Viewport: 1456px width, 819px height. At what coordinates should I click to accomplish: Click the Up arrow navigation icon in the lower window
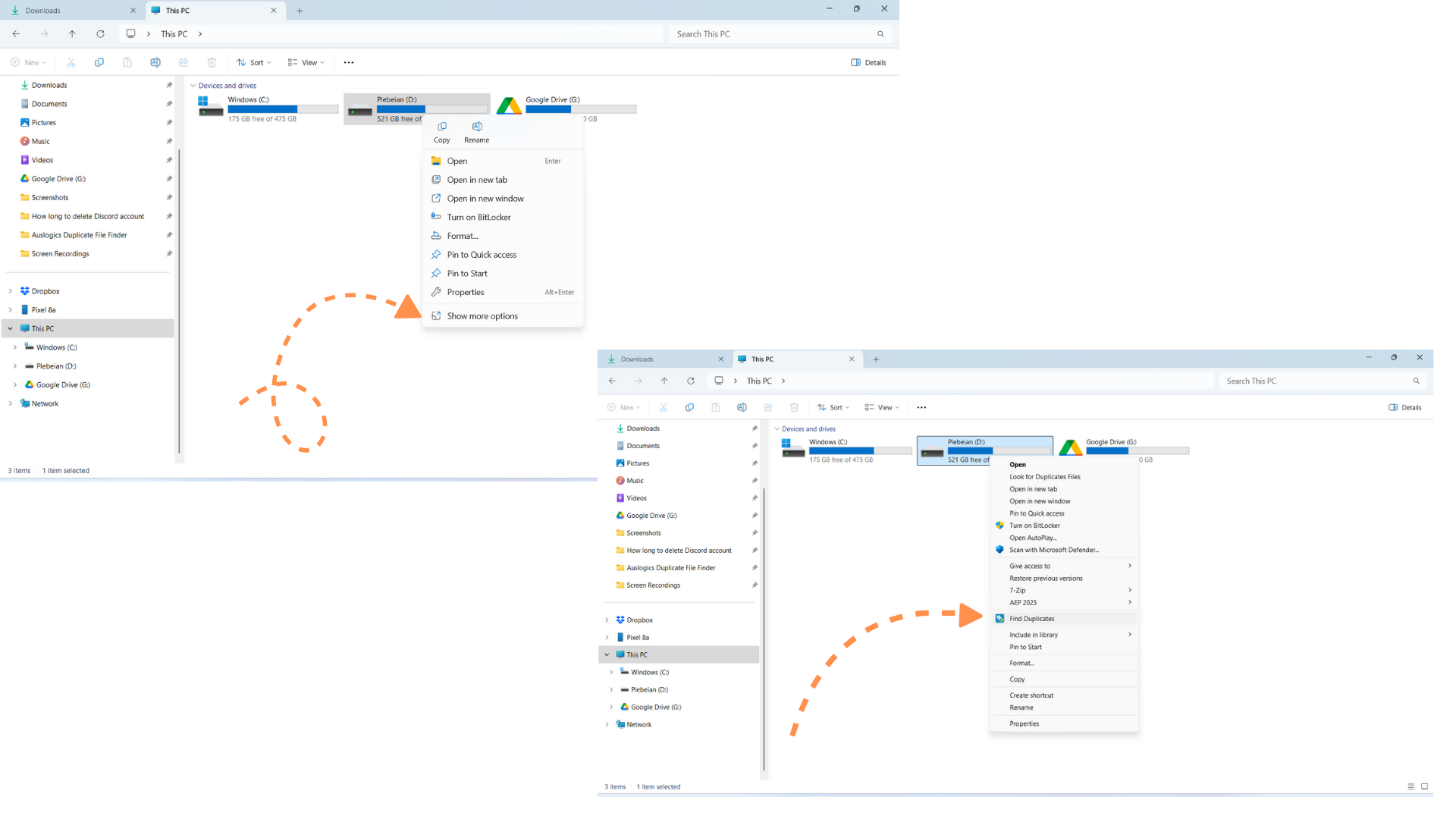tap(664, 381)
